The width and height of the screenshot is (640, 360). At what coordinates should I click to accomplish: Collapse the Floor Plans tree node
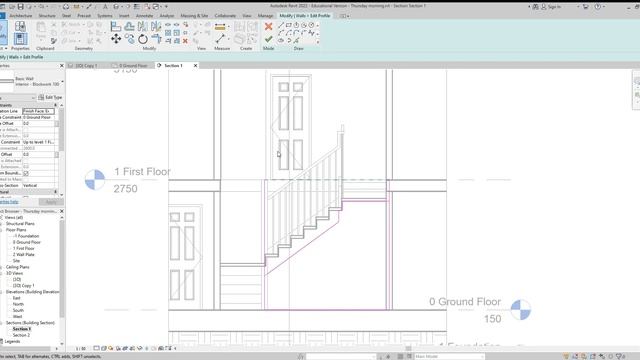pyautogui.click(x=2, y=230)
